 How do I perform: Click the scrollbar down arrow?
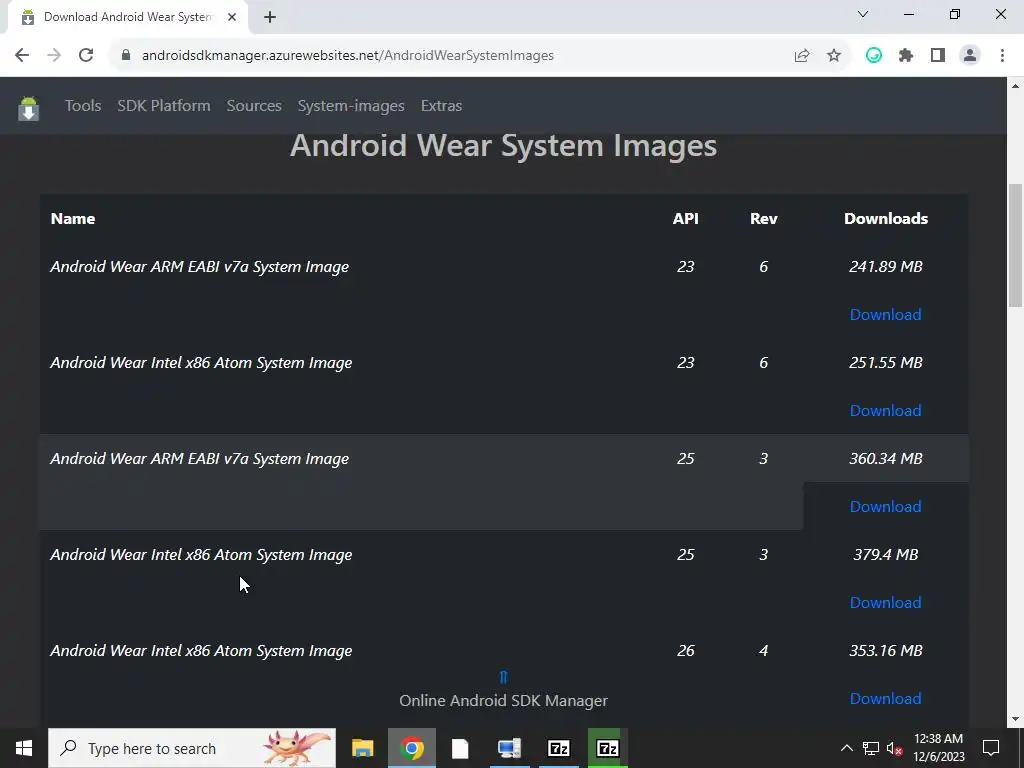pos(1015,719)
